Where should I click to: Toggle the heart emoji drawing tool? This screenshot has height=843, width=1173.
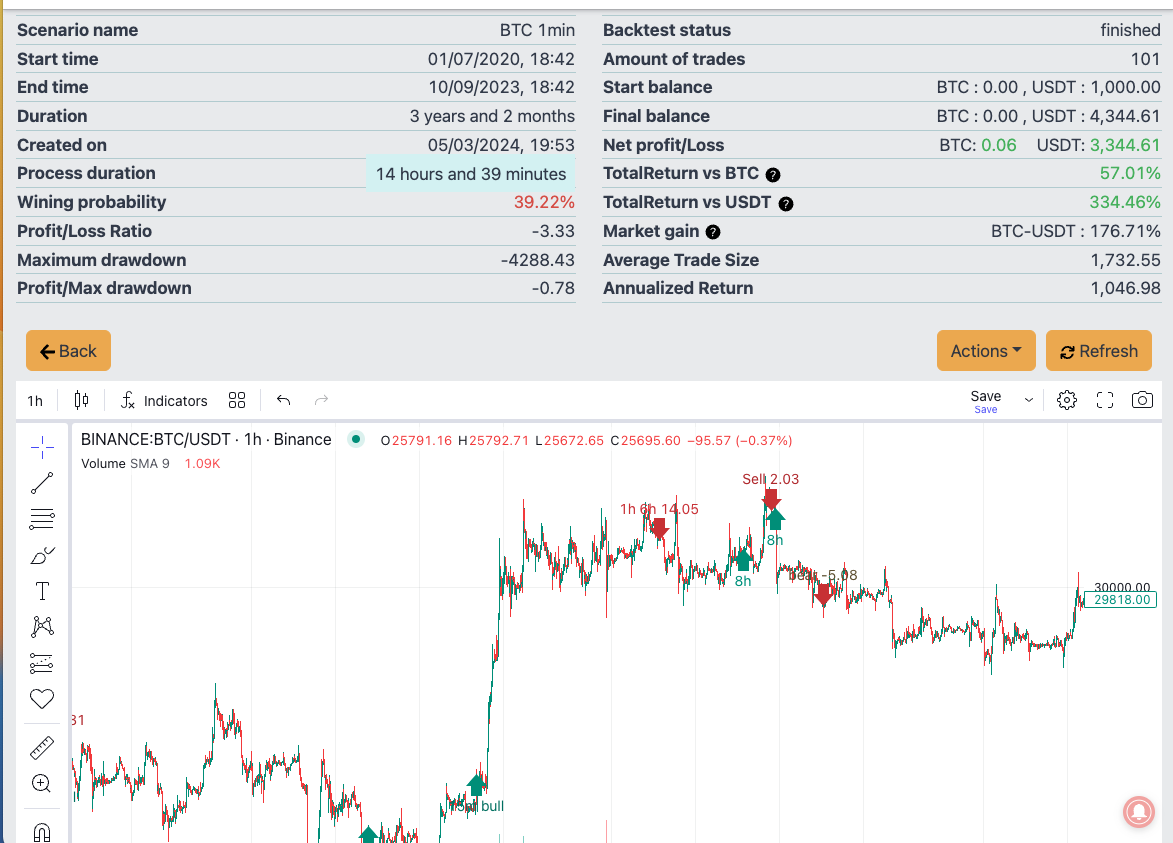click(41, 698)
